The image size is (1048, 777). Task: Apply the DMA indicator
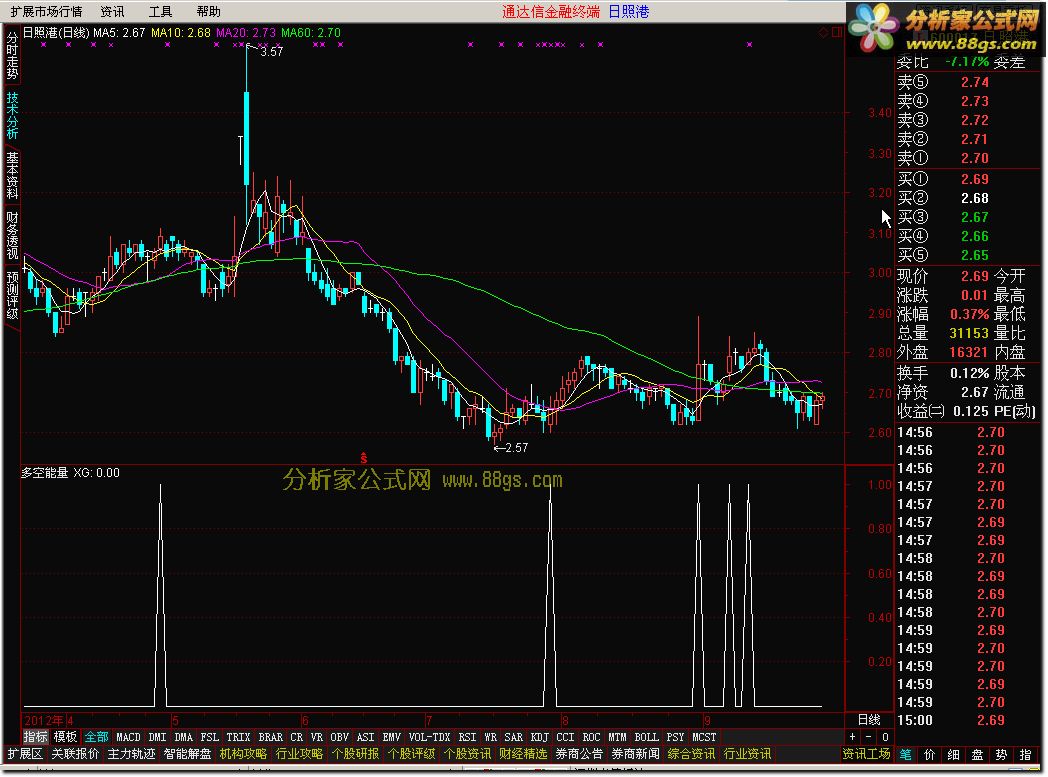(x=183, y=737)
